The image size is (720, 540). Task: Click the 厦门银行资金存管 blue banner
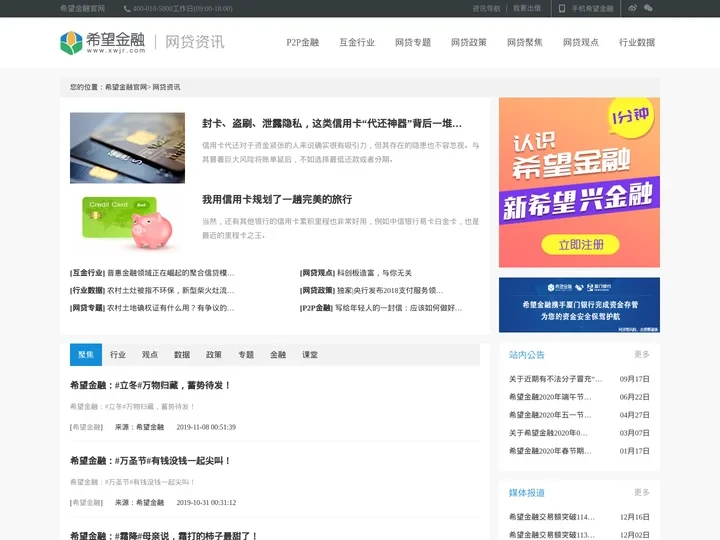point(579,305)
